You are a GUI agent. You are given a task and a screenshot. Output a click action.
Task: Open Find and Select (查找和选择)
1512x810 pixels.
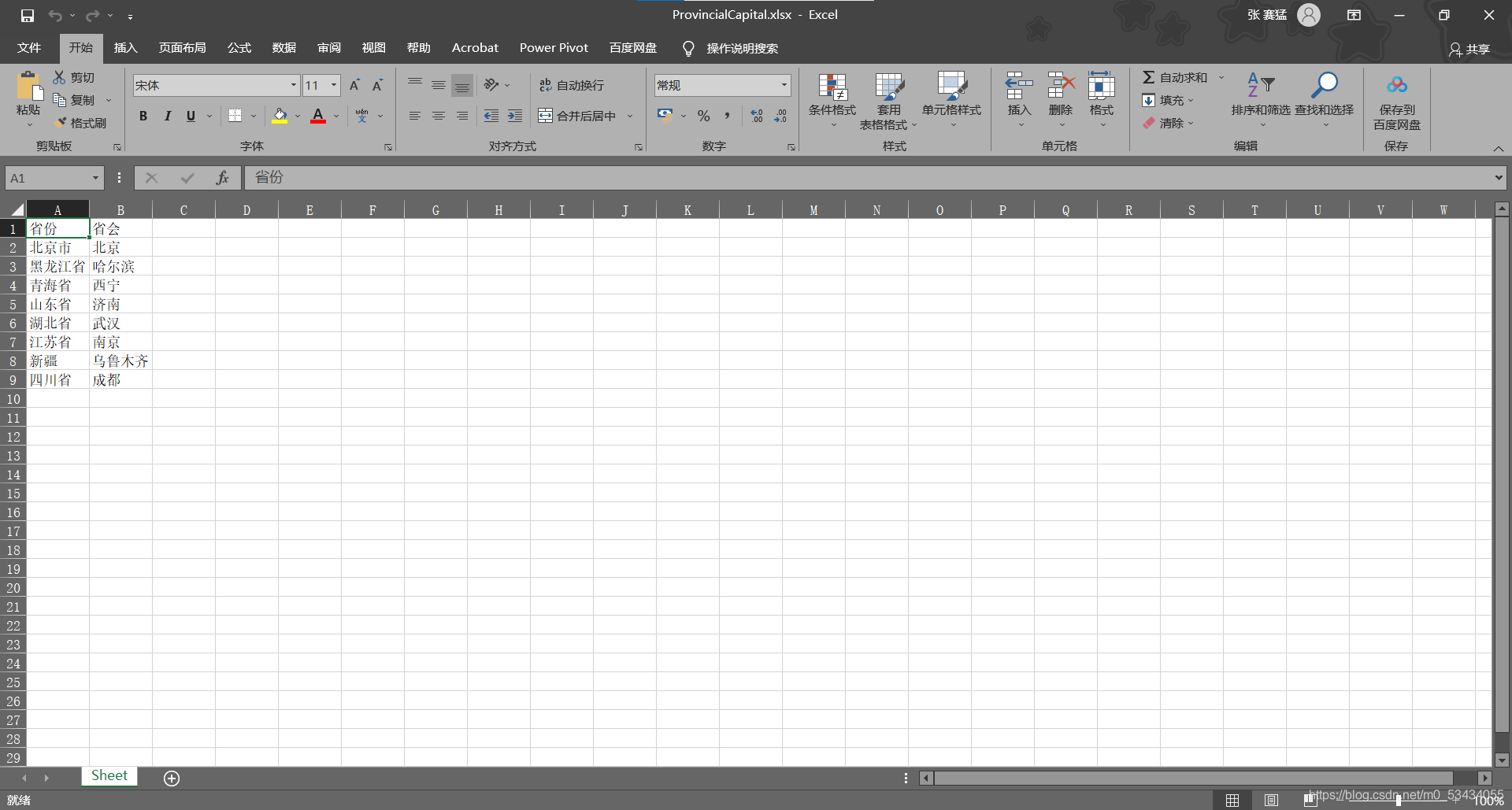point(1325,99)
